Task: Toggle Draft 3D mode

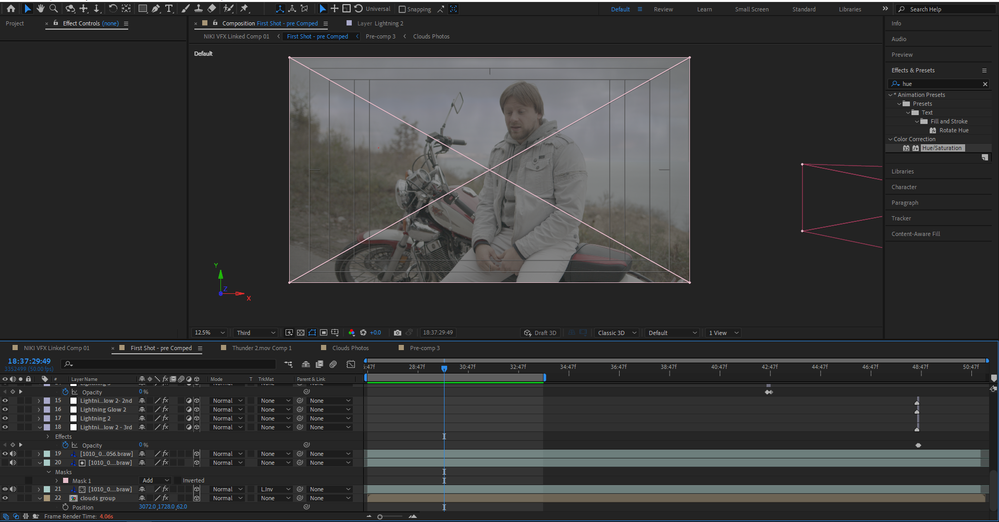Action: tap(540, 333)
